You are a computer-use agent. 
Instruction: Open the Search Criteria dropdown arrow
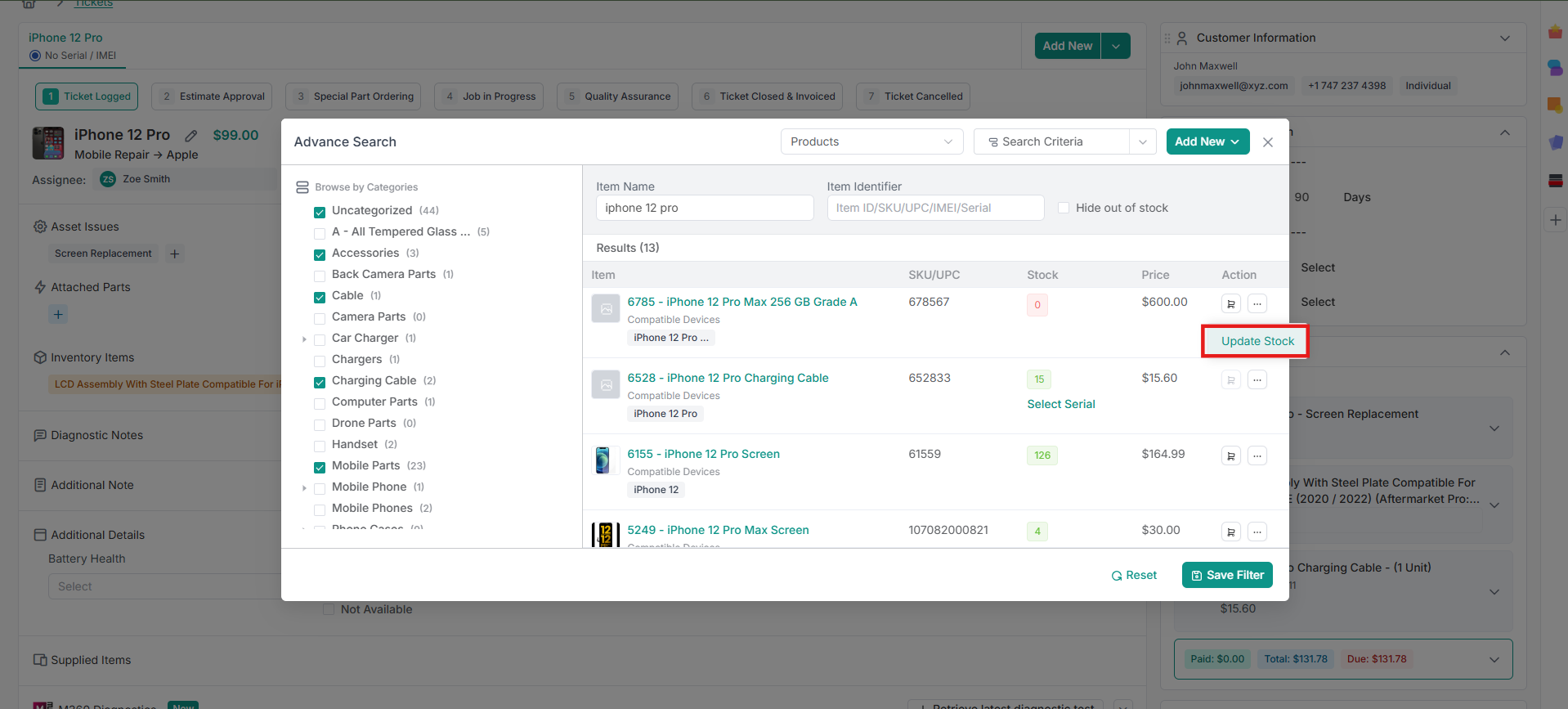tap(1143, 141)
